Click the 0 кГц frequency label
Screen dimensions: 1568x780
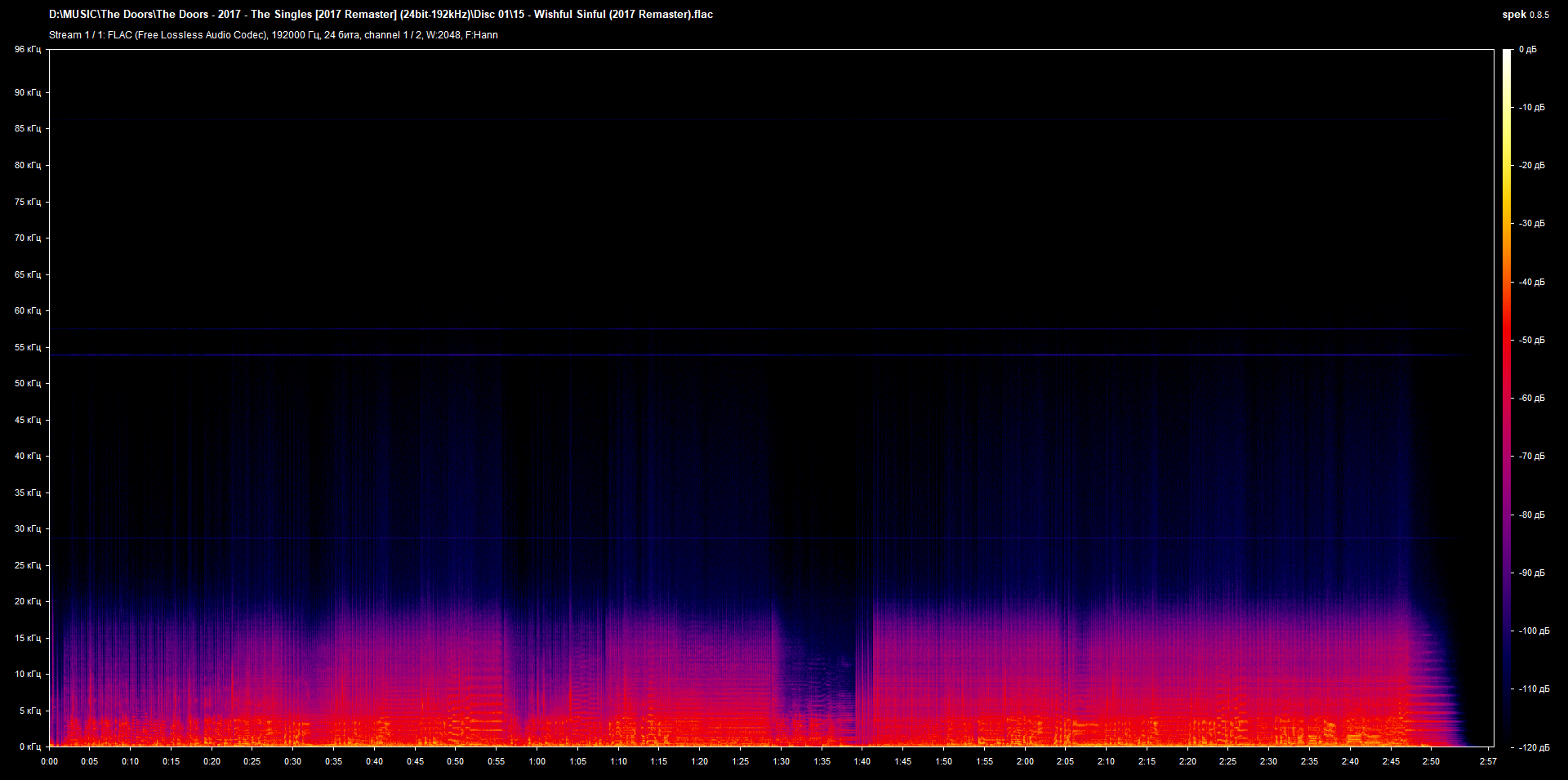29,747
